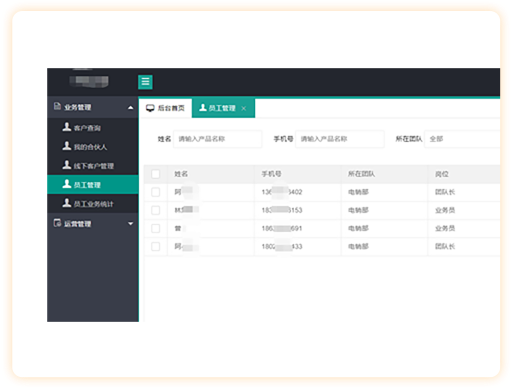
Task: Click the phone number ending 153
Action: (282, 210)
